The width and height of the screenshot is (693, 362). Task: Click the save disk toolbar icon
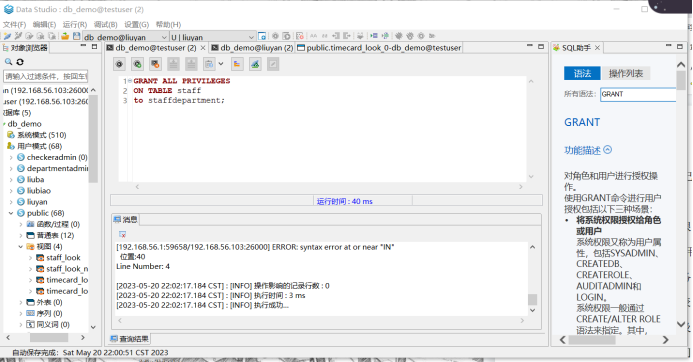click(76, 36)
